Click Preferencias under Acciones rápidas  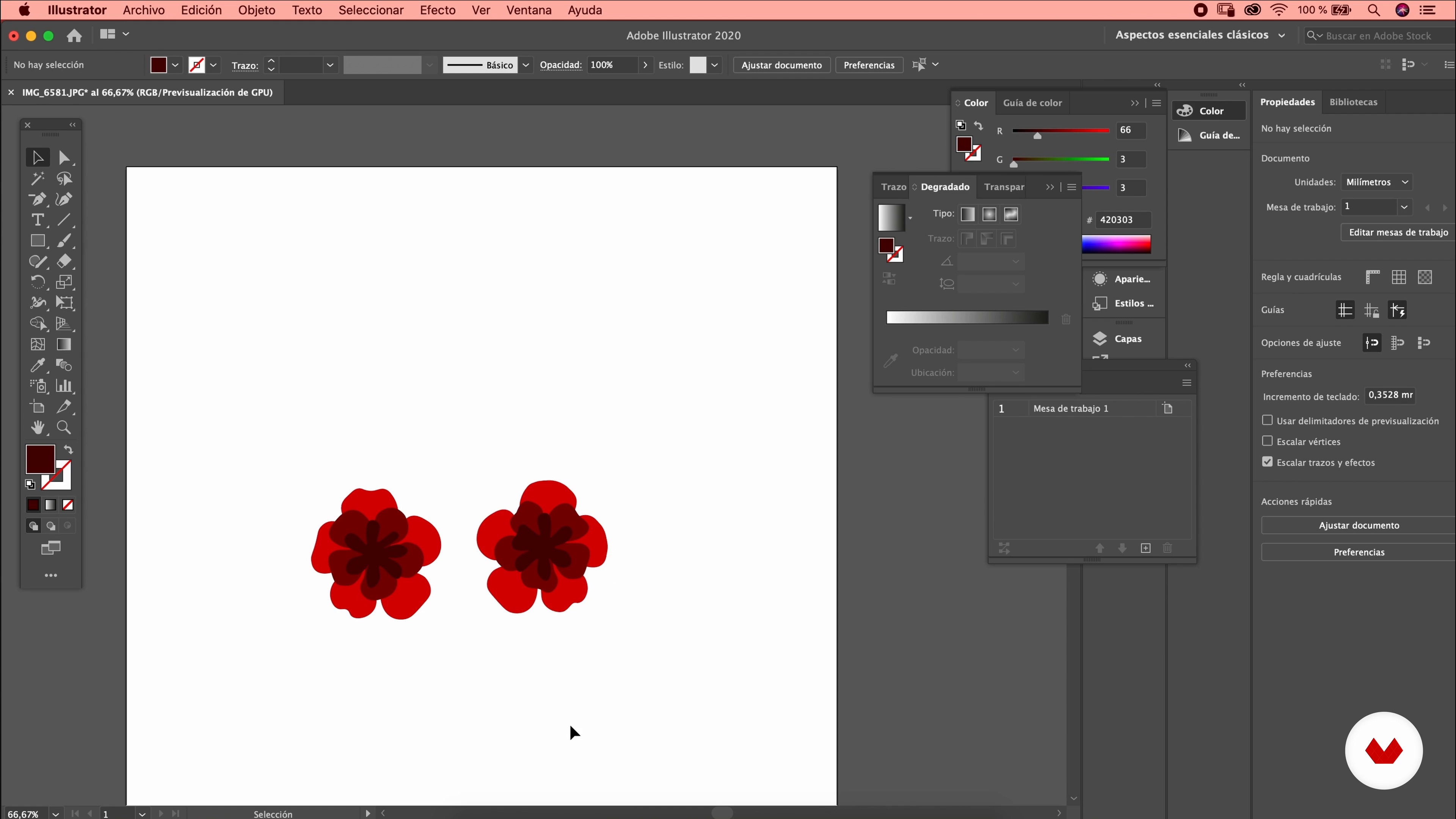coord(1359,552)
